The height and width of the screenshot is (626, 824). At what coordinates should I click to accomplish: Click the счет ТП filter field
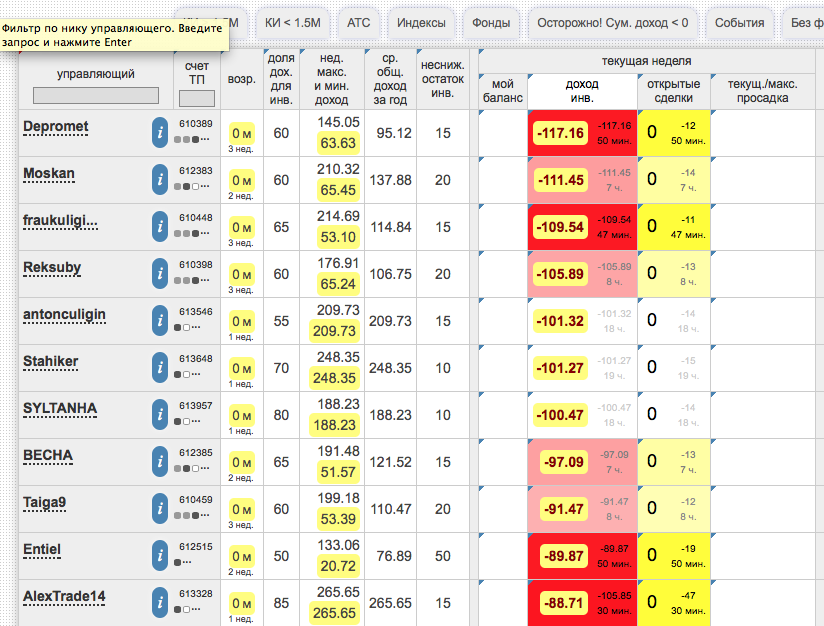click(197, 98)
